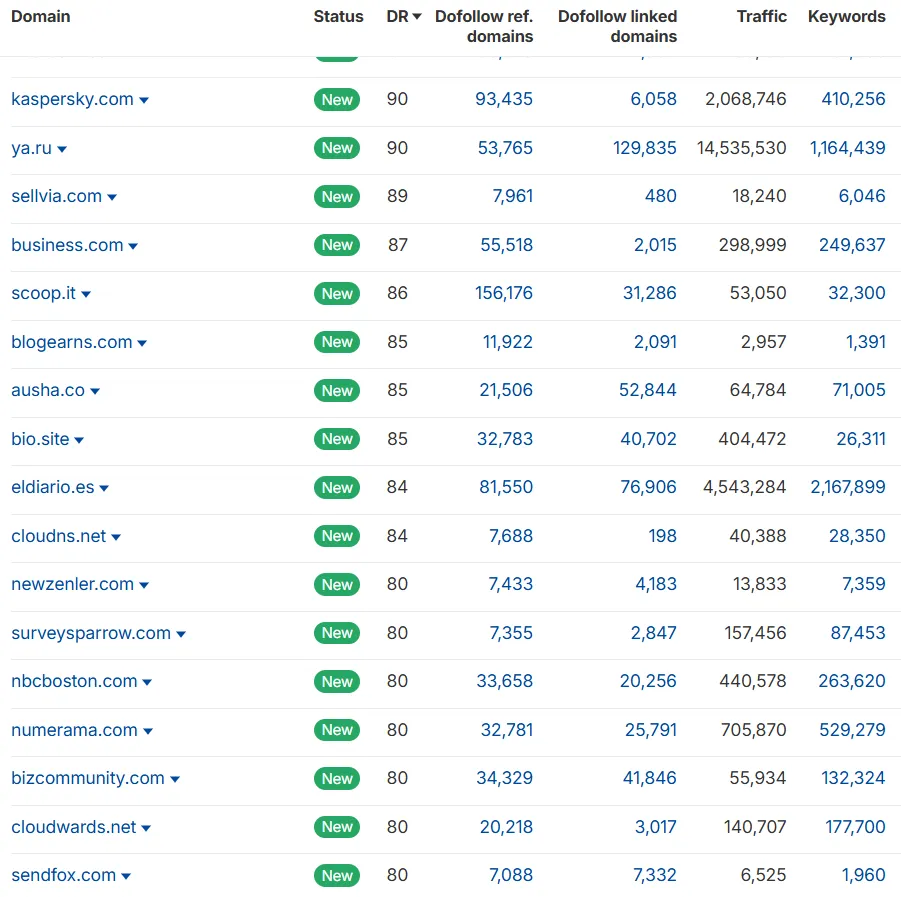This screenshot has height=897, width=901.
Task: Open bio.site's 32,783 ref. domains value
Action: coord(505,440)
